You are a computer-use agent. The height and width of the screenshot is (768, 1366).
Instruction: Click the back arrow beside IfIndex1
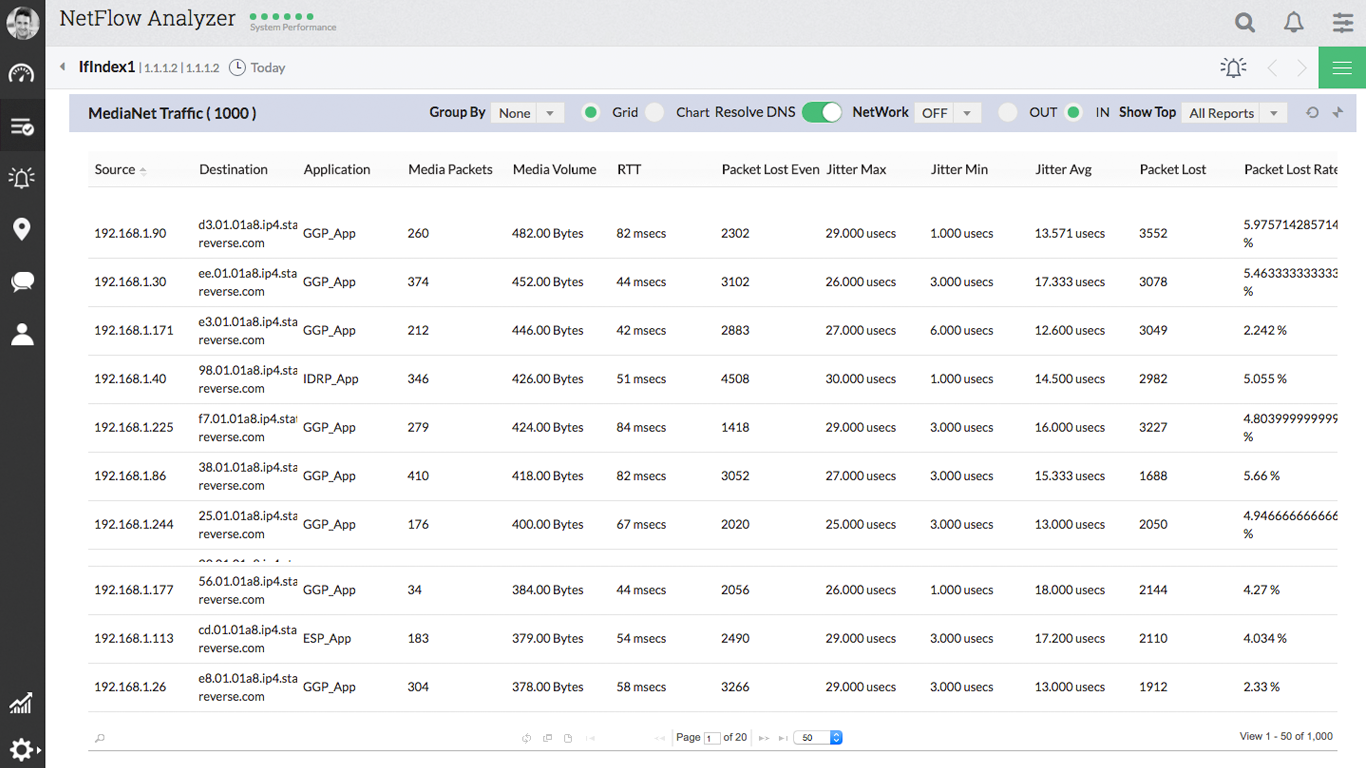[x=63, y=67]
